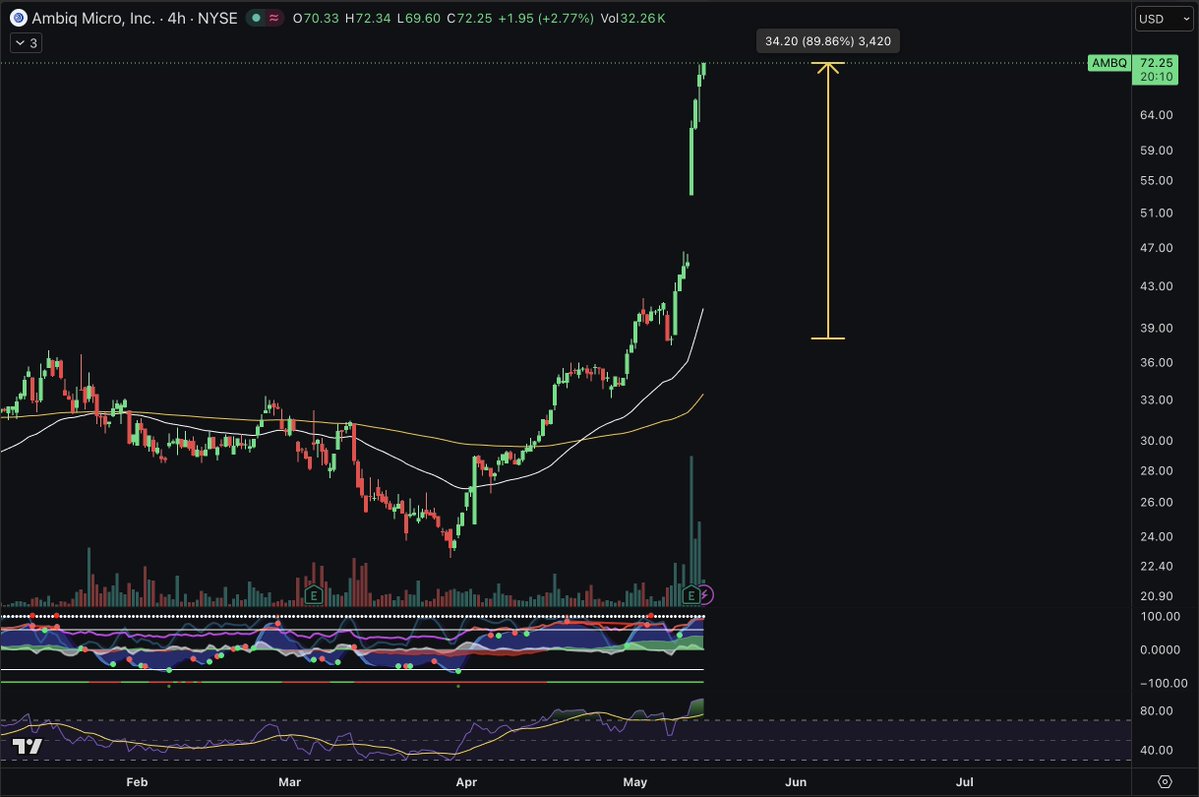This screenshot has width=1199, height=797.
Task: Click the volume reading Vol 32.26K
Action: tap(633, 18)
